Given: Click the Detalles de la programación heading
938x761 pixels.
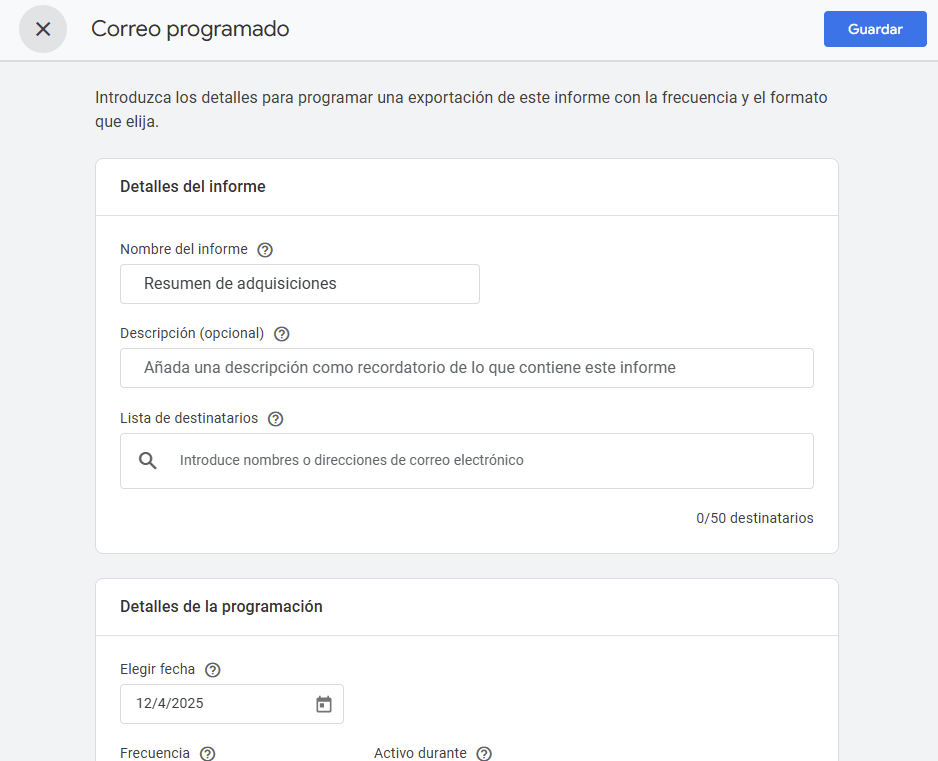Looking at the screenshot, I should pyautogui.click(x=221, y=607).
